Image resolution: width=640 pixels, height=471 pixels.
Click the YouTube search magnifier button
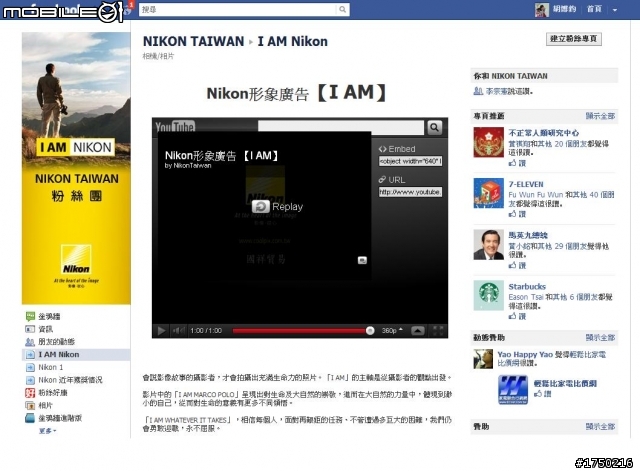pos(435,128)
